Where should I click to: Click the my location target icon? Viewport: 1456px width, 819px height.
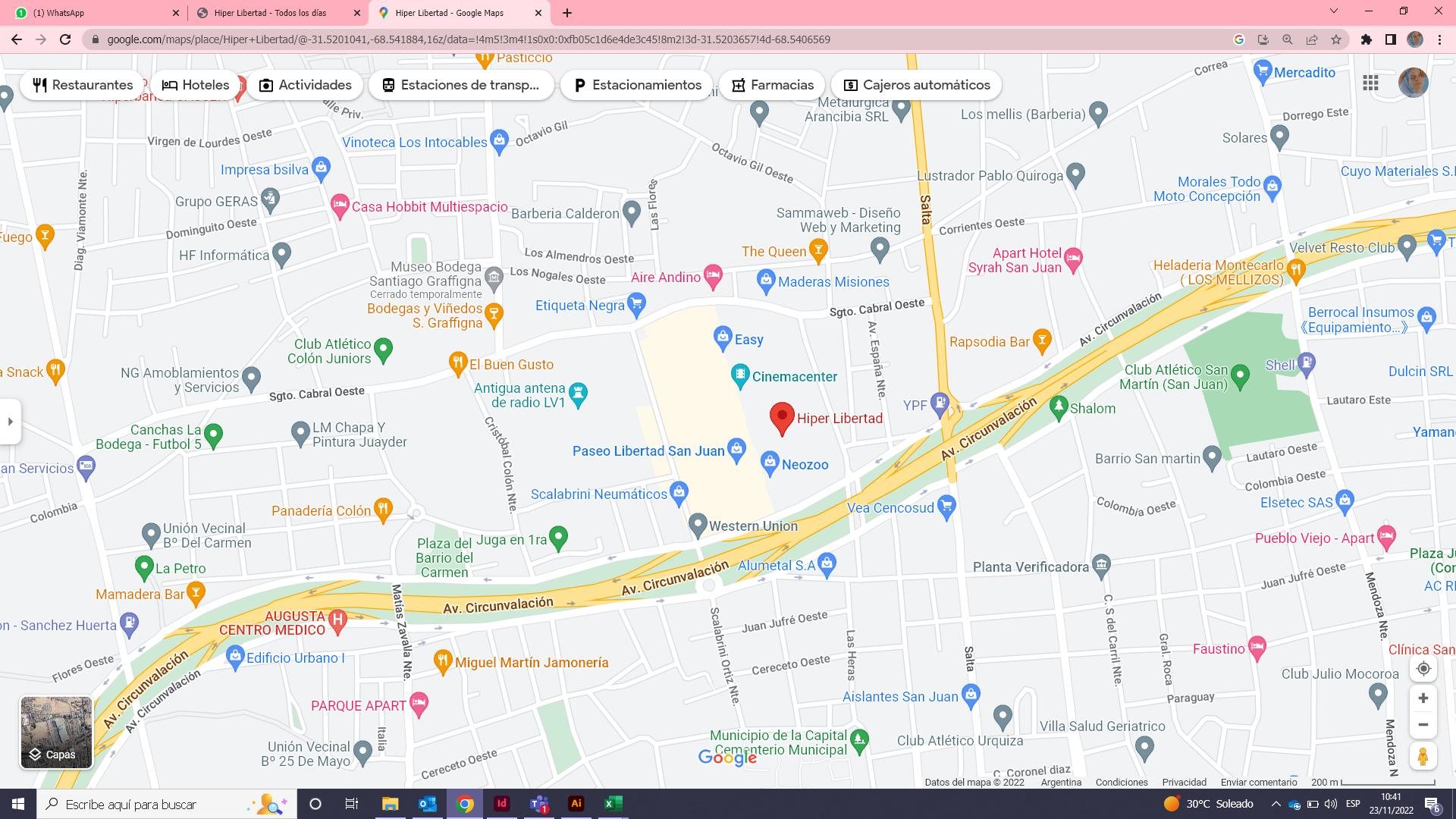coord(1423,669)
